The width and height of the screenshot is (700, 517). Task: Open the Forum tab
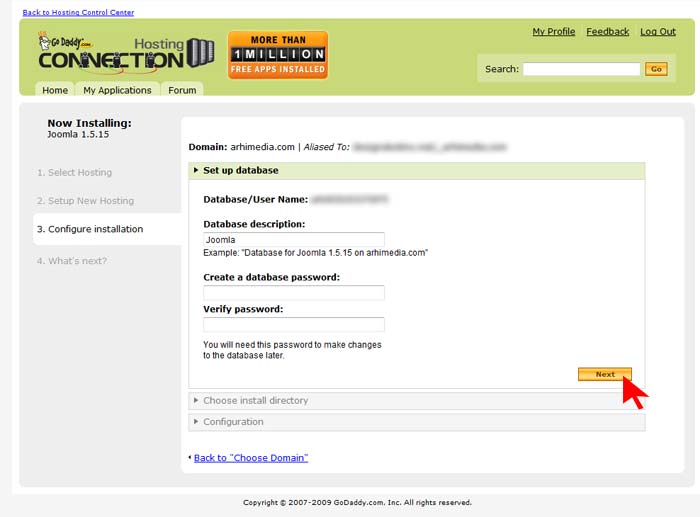[182, 90]
